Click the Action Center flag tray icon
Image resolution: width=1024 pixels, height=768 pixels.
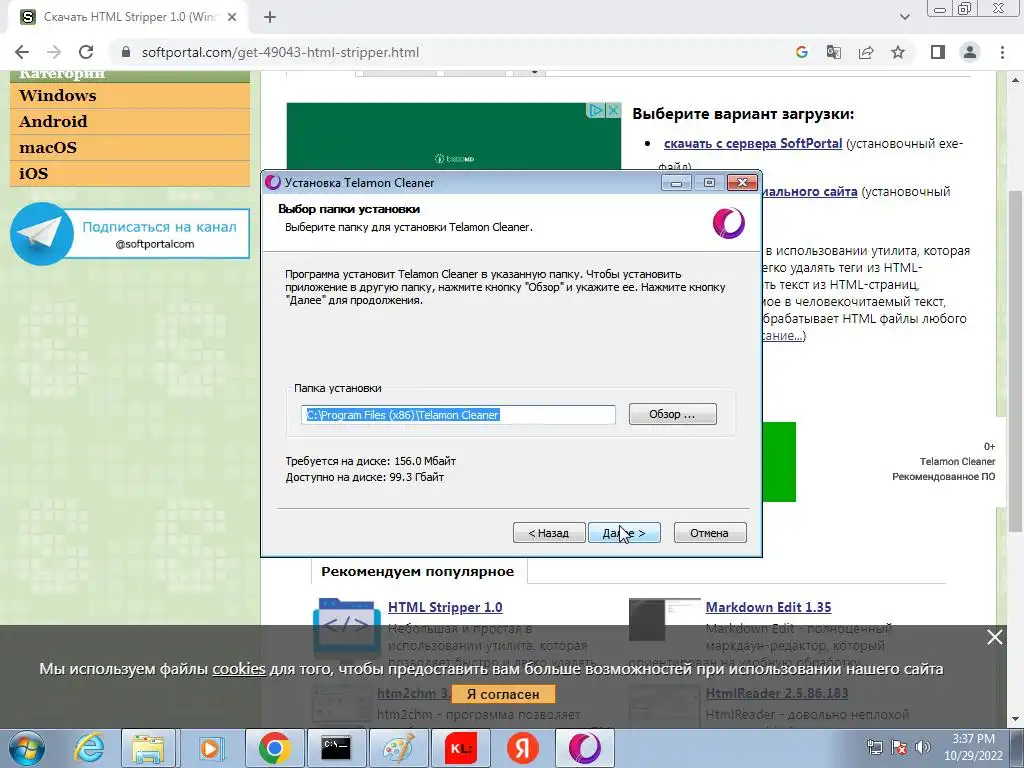click(x=899, y=747)
